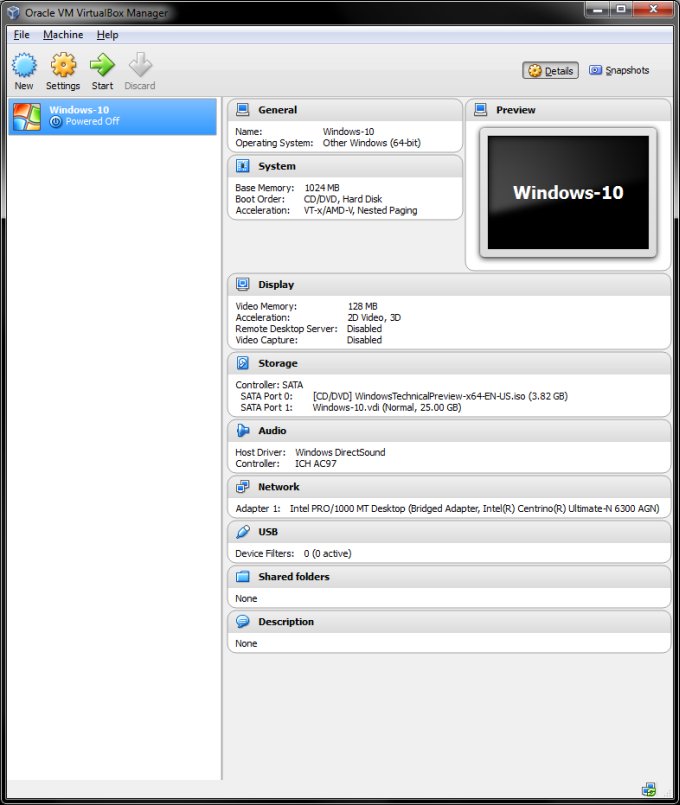Click the General section monitor icon

click(243, 109)
